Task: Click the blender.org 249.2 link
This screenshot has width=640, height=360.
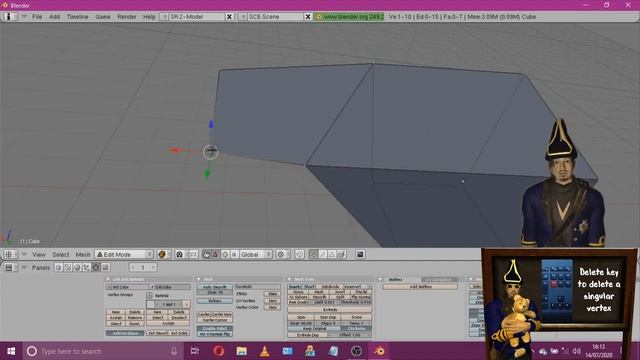Action: pos(349,17)
